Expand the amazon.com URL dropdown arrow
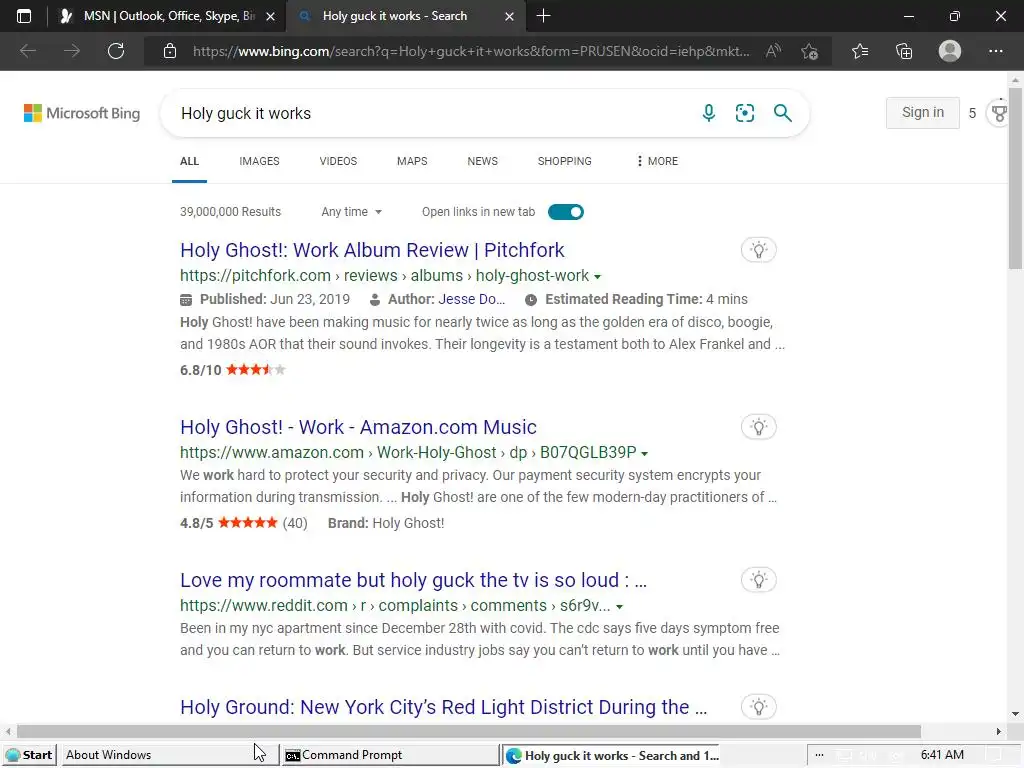1024x768 pixels. (645, 454)
